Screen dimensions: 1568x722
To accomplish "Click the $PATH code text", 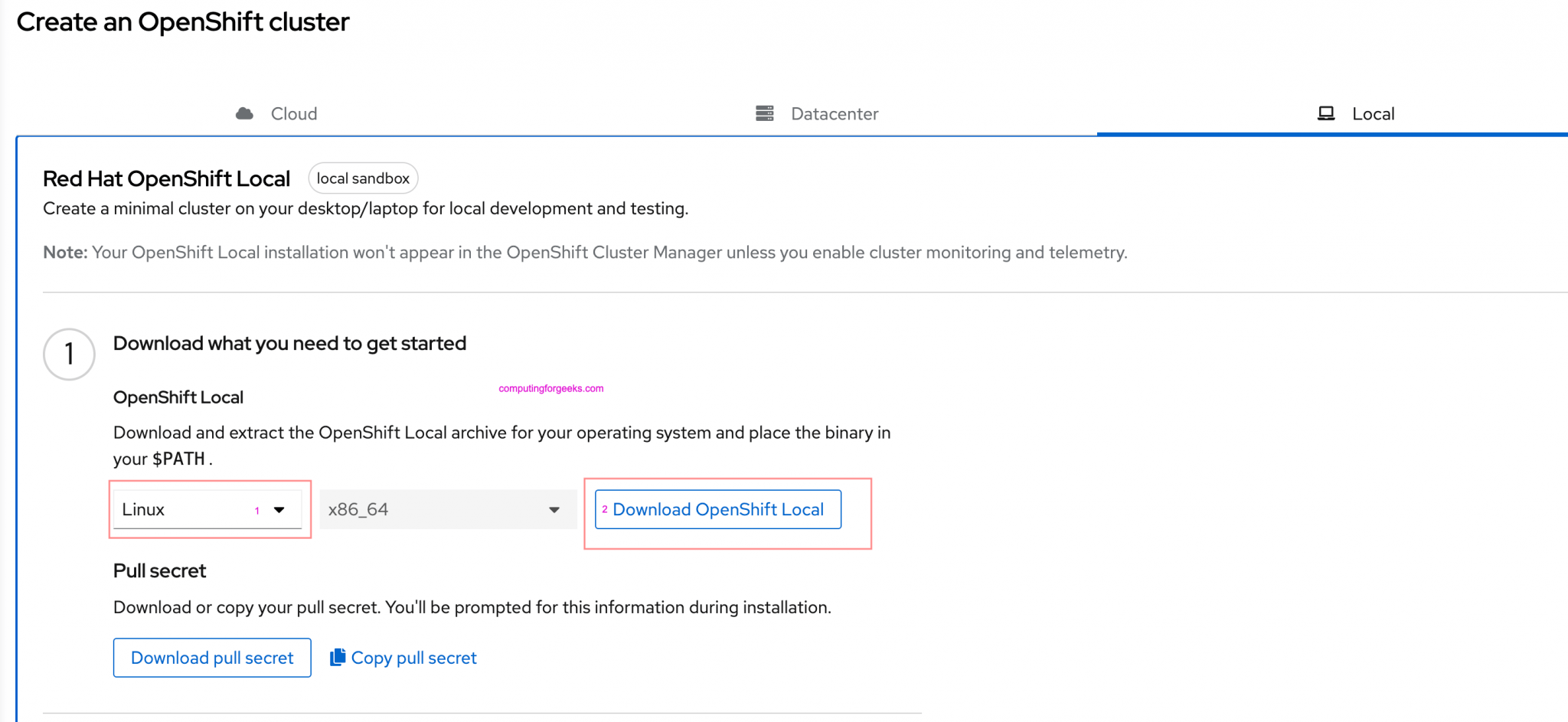I will tap(178, 459).
